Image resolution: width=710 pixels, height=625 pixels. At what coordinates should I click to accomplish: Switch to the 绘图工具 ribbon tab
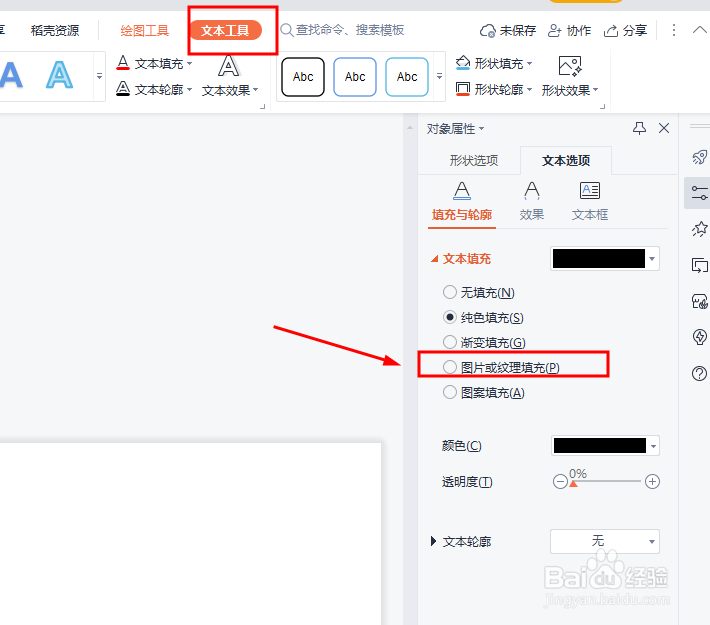(144, 30)
